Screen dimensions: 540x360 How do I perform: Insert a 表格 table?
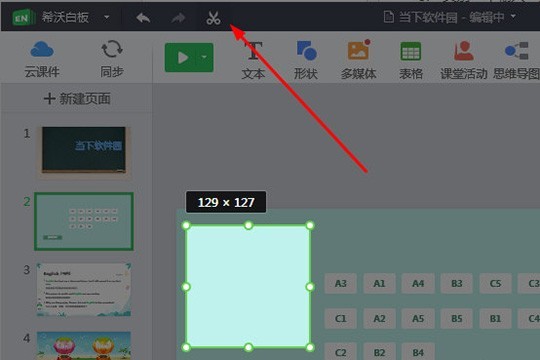411,60
